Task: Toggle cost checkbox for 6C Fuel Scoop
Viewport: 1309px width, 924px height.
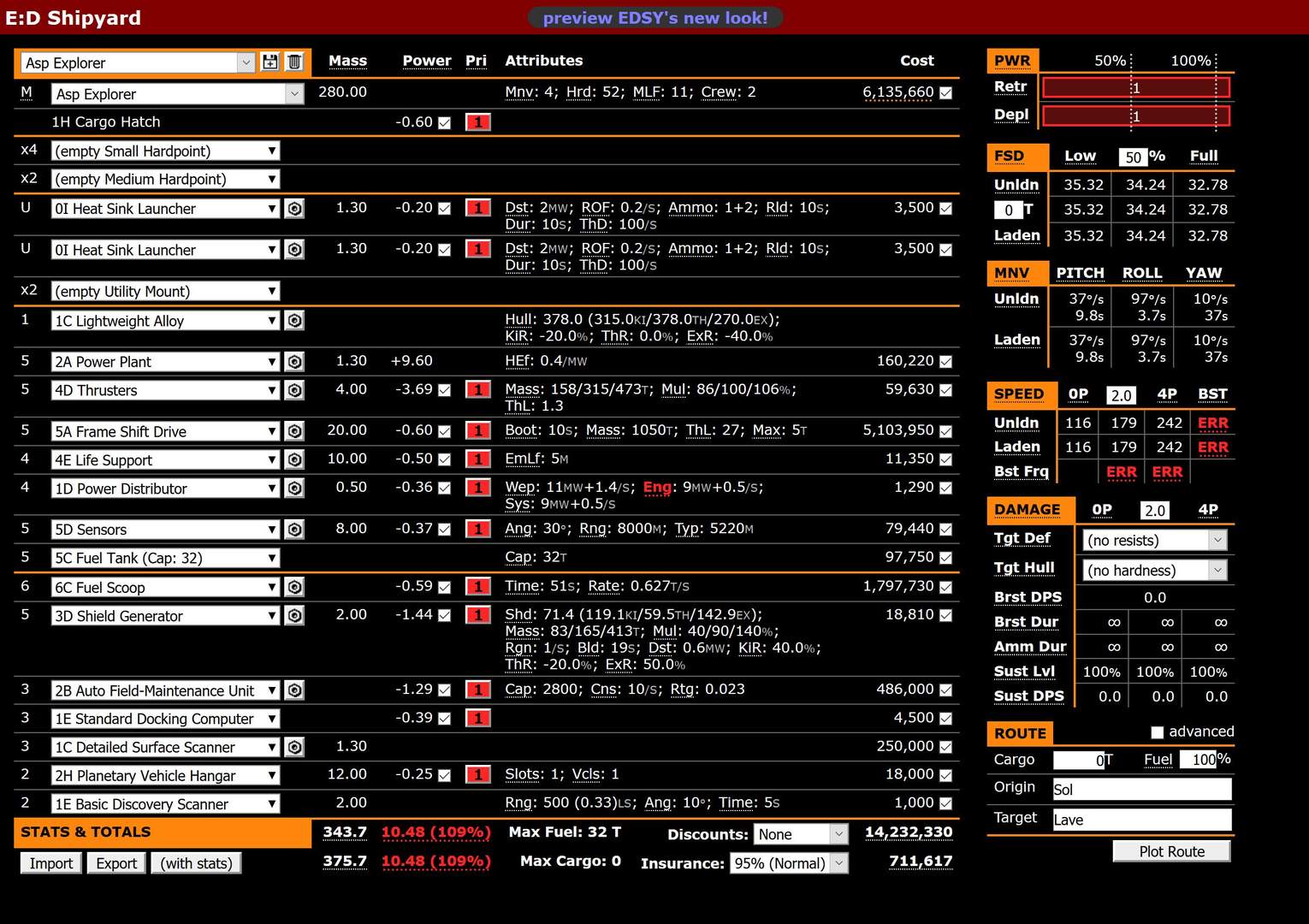Action: click(945, 588)
